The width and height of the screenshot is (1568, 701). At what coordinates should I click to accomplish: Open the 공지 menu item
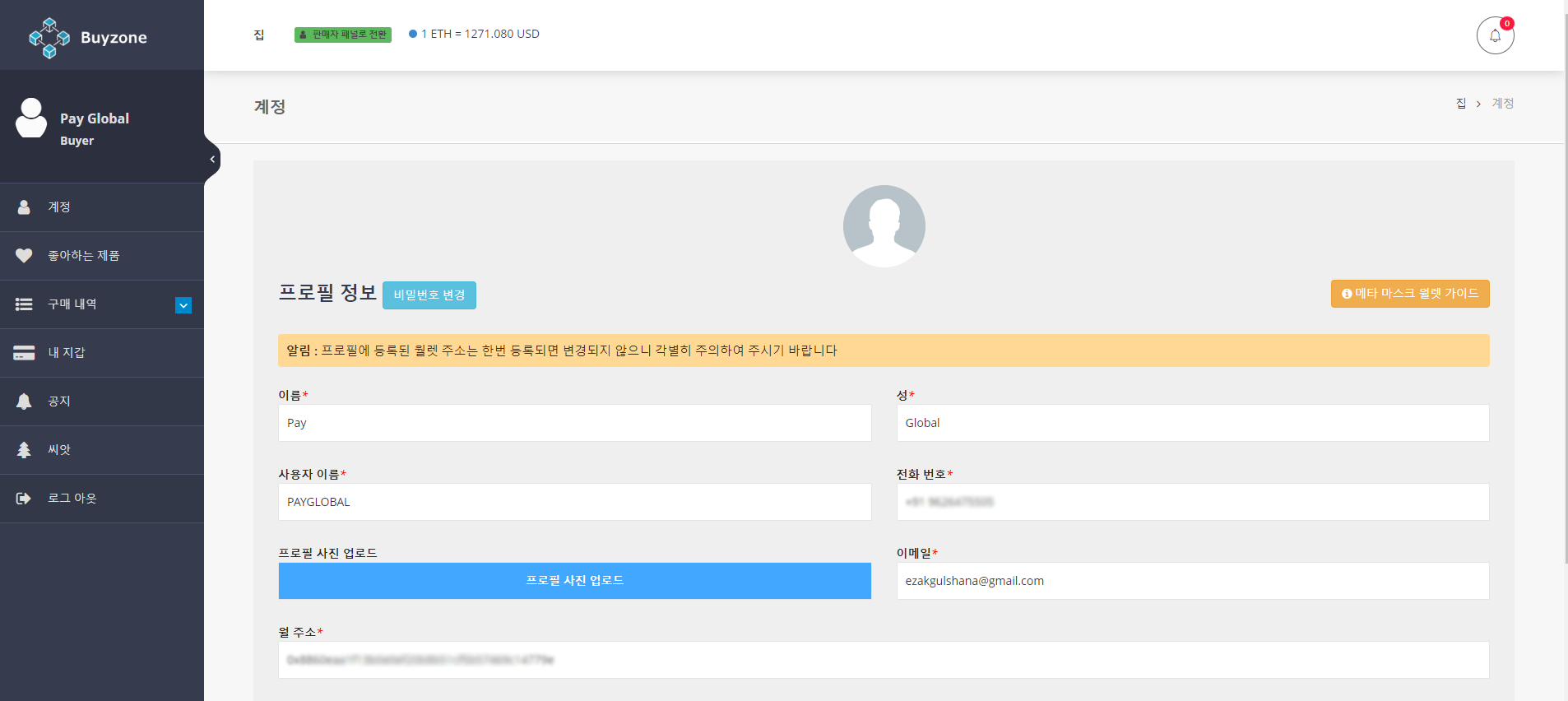pyautogui.click(x=59, y=402)
